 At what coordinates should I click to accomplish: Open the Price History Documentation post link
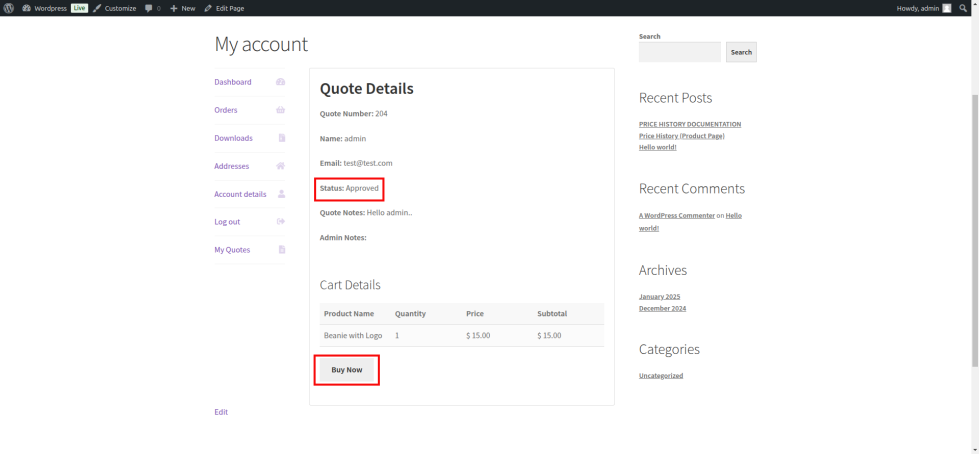coord(690,124)
